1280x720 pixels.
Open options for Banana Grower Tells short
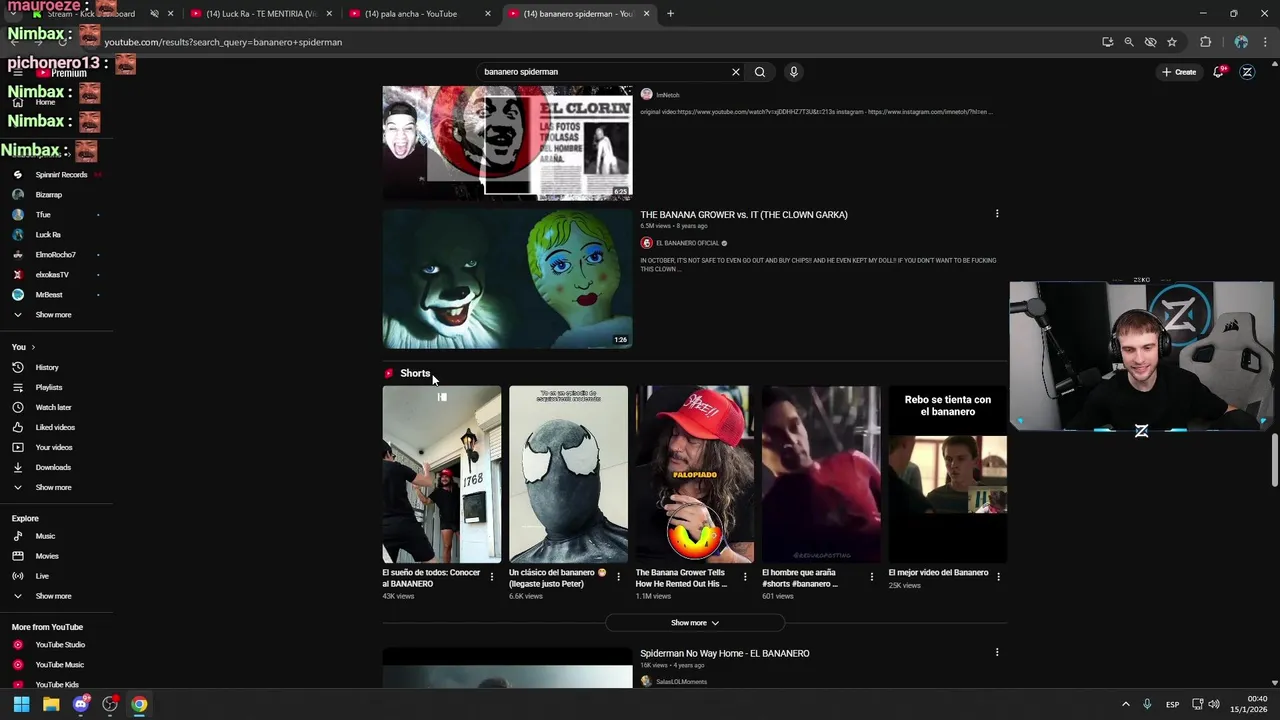745,577
